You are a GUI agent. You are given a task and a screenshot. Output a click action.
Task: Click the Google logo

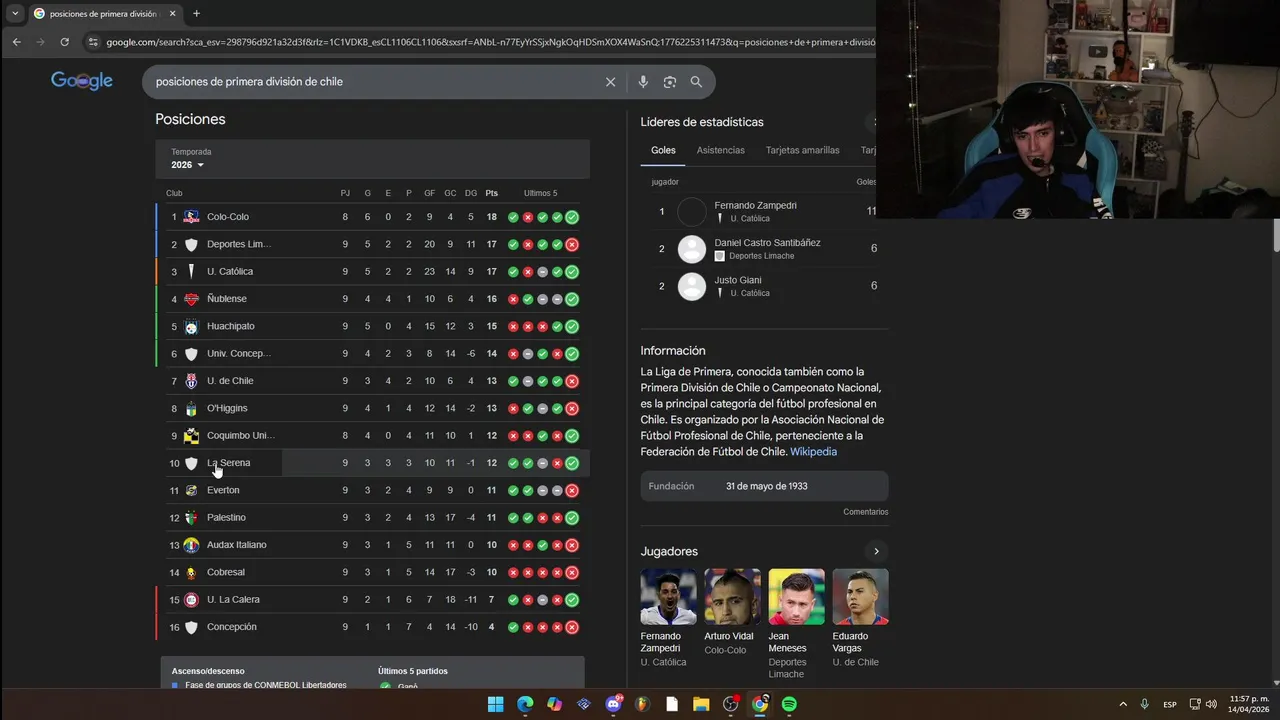pyautogui.click(x=82, y=81)
